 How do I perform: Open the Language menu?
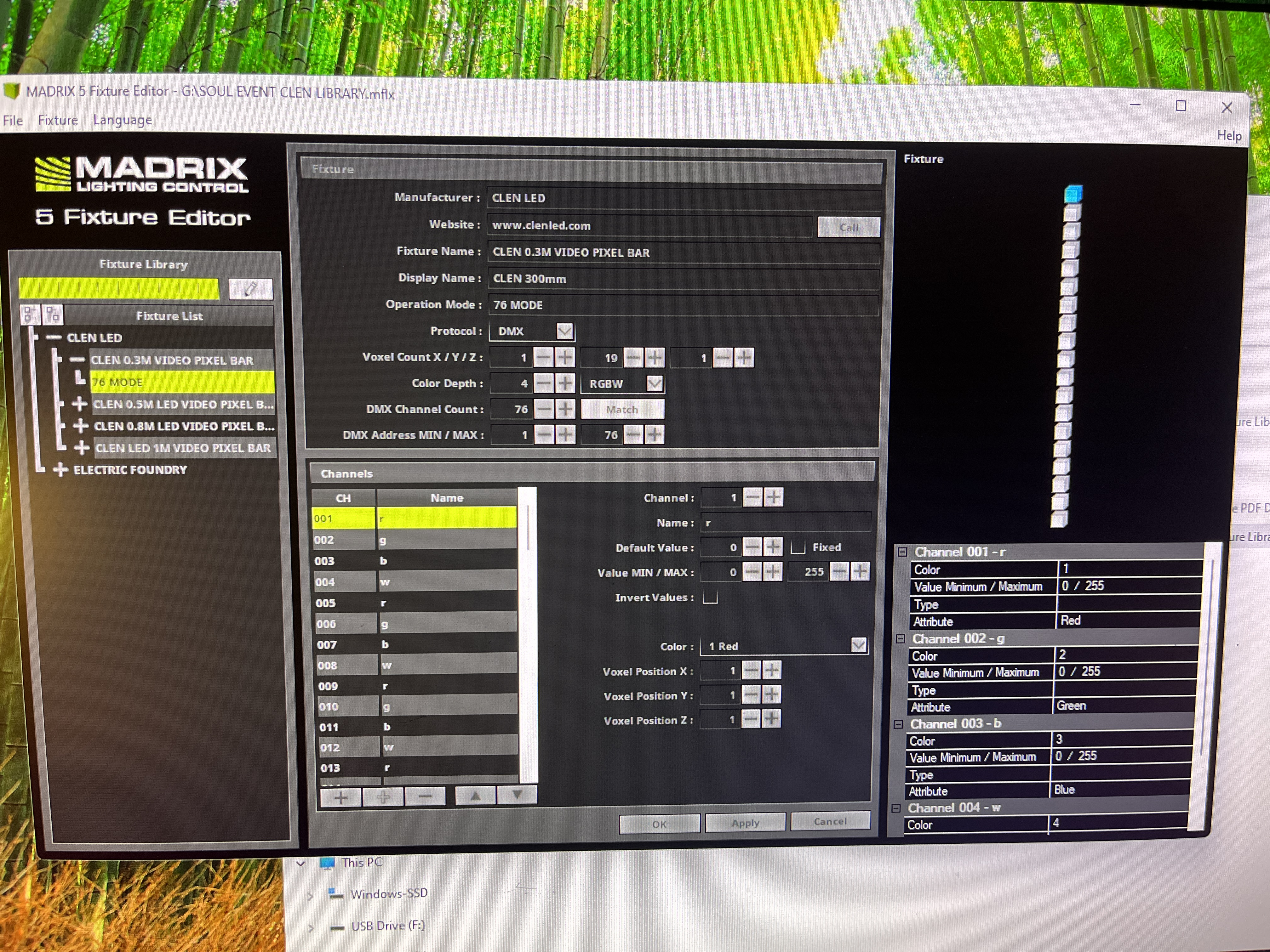(x=122, y=120)
